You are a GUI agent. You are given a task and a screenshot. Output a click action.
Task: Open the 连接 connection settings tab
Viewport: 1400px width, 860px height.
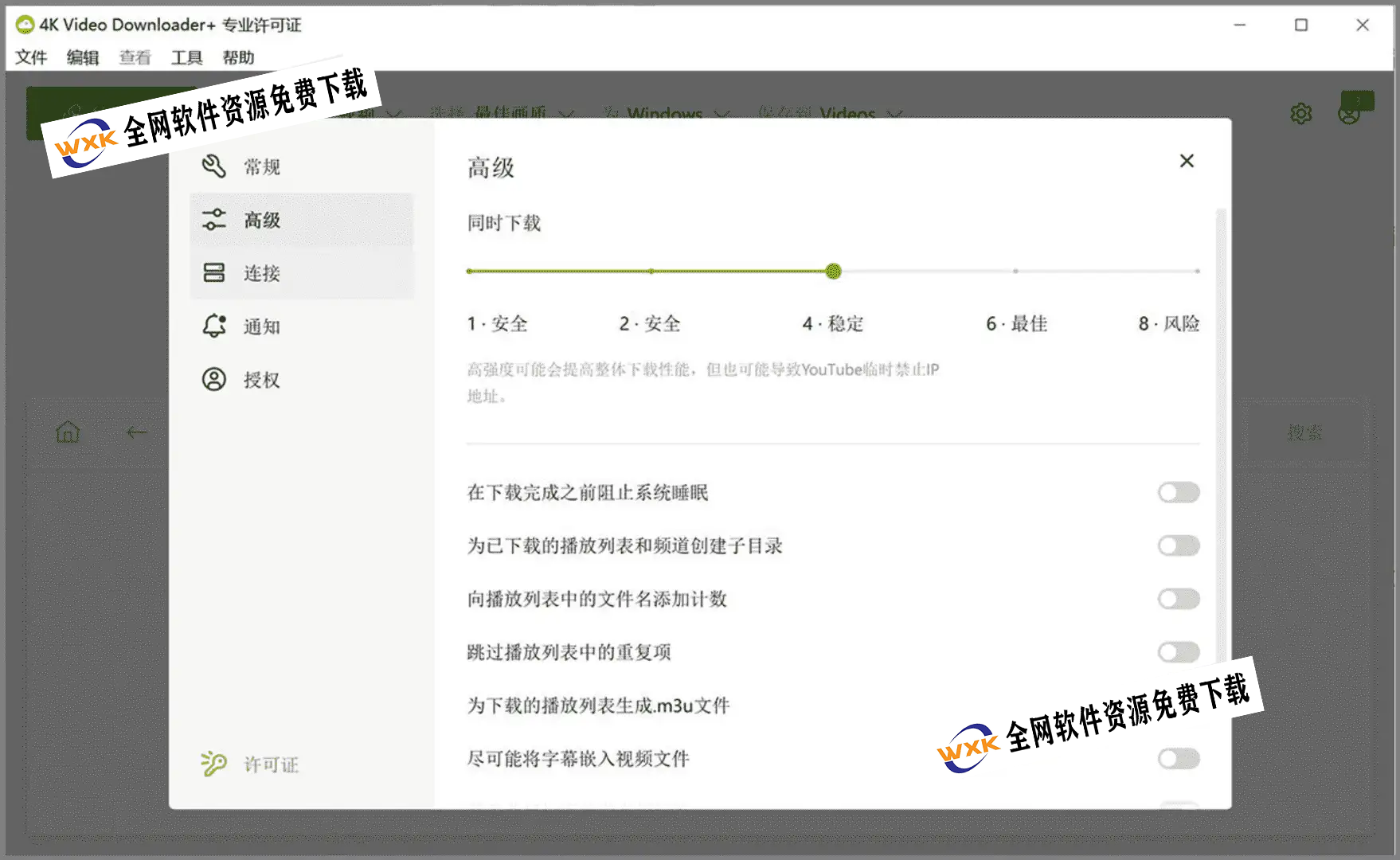pyautogui.click(x=302, y=273)
